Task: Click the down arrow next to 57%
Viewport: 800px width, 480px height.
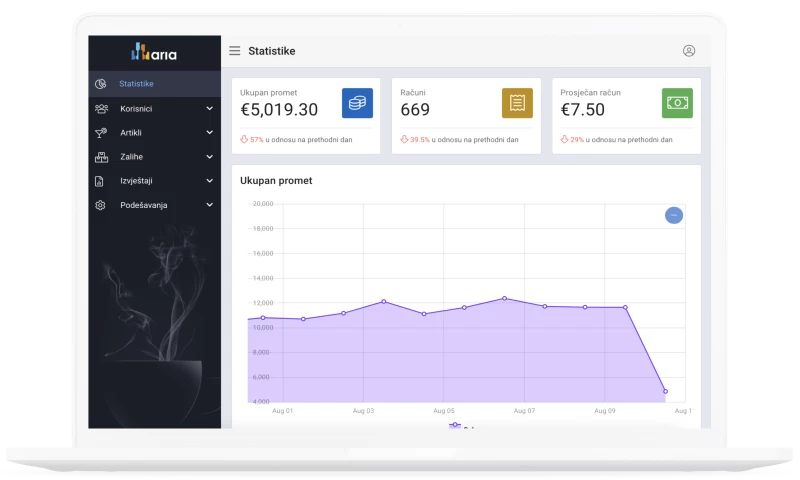Action: [244, 139]
